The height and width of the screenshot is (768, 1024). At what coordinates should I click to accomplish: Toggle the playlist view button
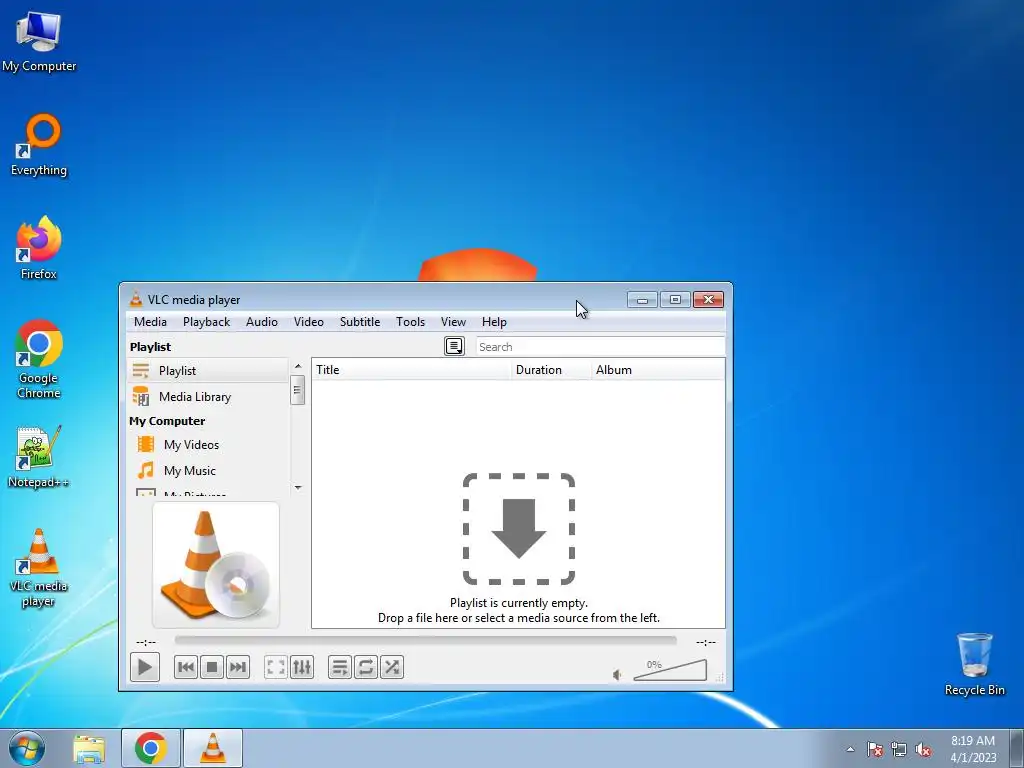340,667
